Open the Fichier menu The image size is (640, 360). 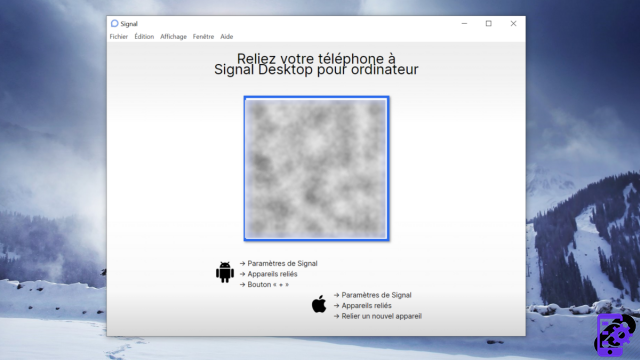(x=119, y=37)
